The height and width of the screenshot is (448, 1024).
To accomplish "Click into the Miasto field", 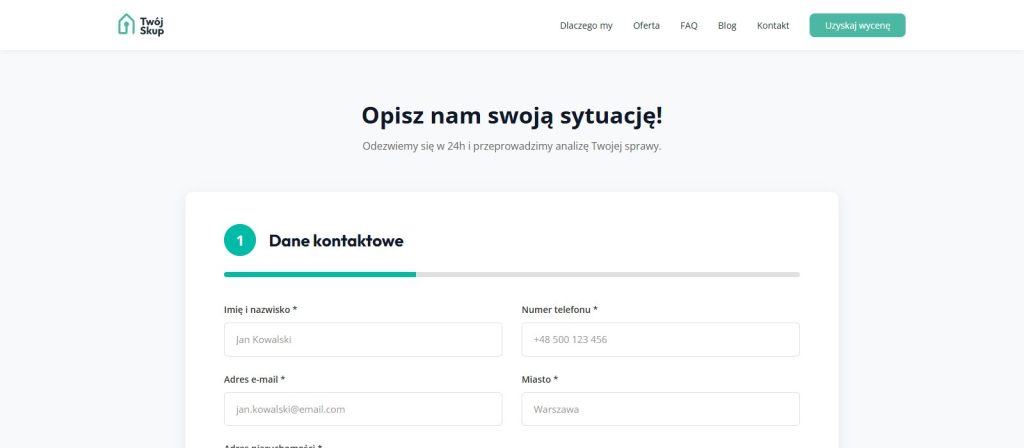I will point(660,409).
